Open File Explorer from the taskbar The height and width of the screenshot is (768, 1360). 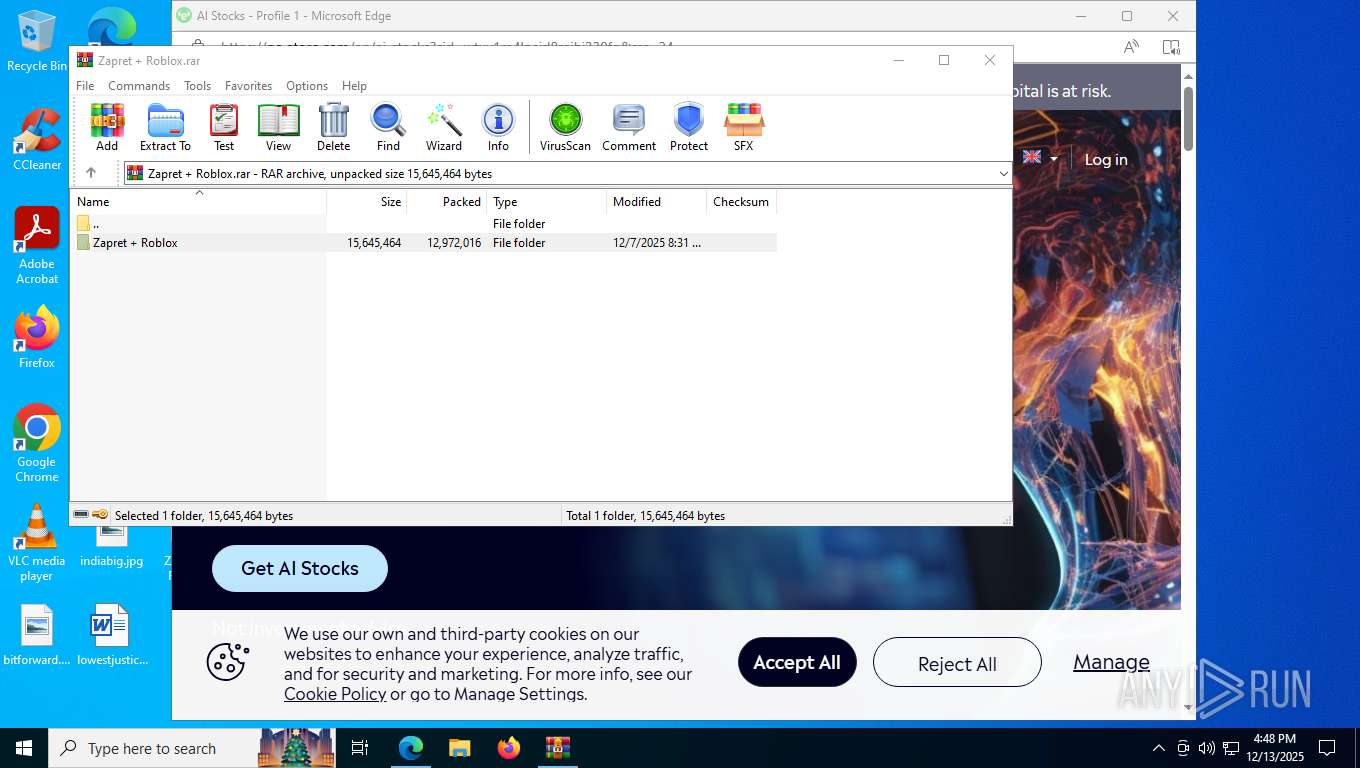pyautogui.click(x=460, y=748)
